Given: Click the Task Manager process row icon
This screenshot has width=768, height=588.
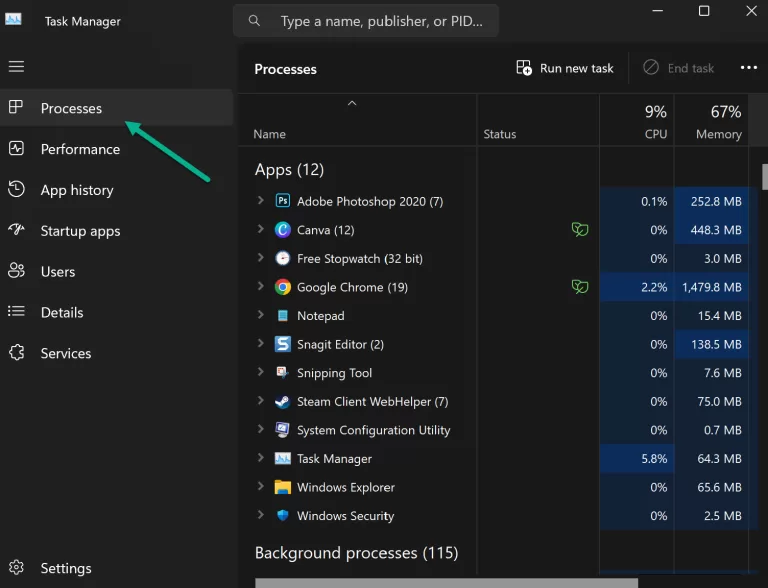Looking at the screenshot, I should click(x=283, y=458).
